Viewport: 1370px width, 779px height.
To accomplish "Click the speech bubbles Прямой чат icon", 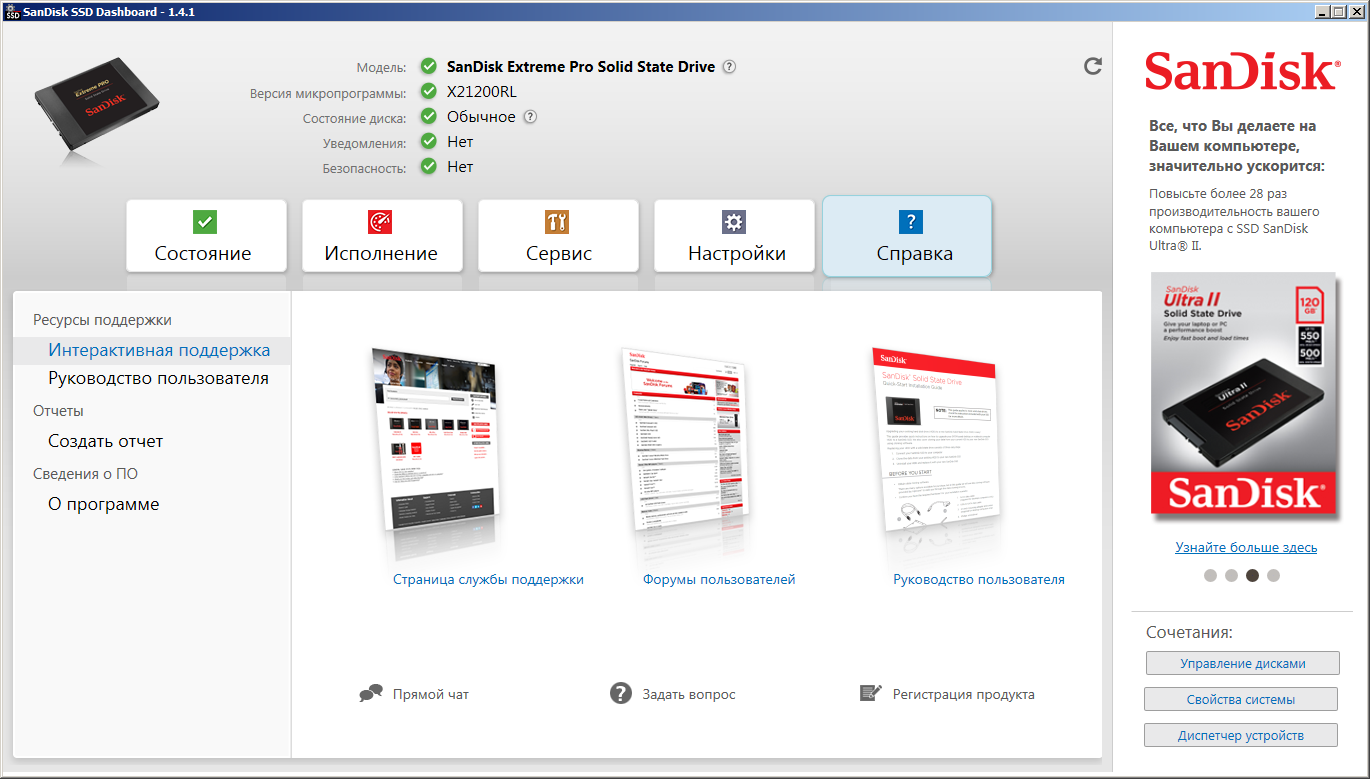I will 371,694.
